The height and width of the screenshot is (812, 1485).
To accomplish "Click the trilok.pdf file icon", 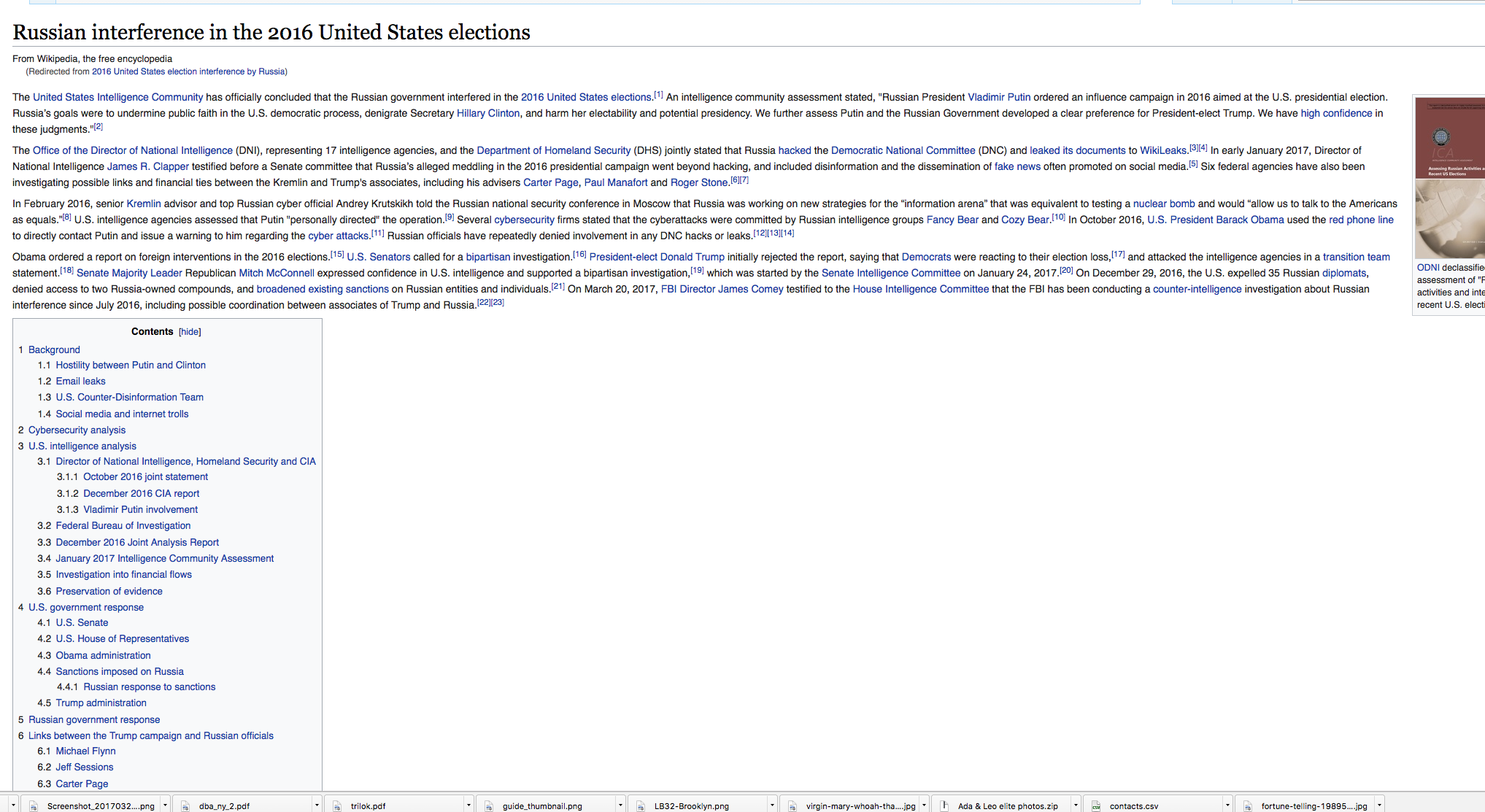I will (337, 805).
